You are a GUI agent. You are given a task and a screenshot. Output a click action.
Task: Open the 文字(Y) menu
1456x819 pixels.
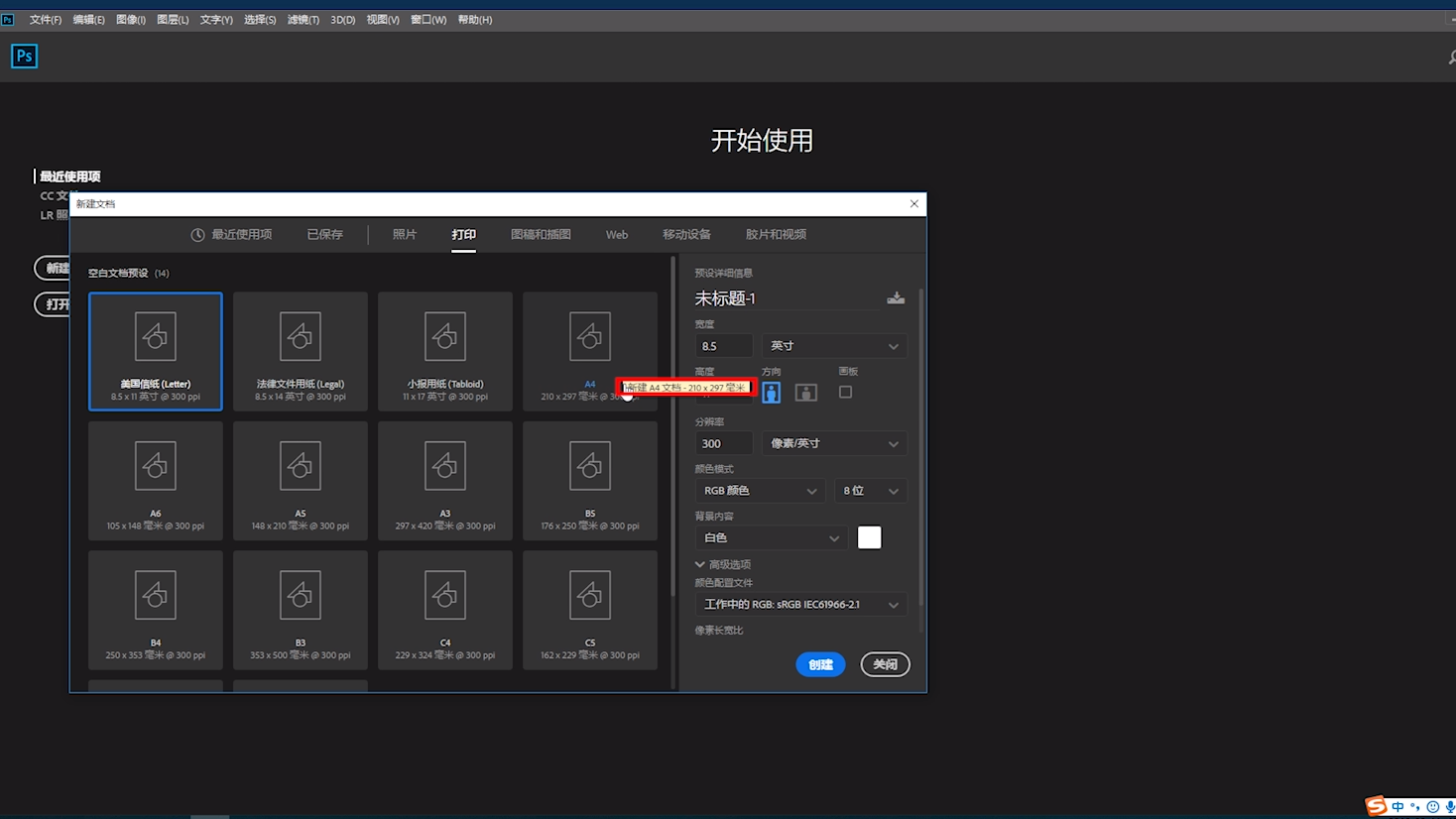coord(216,20)
